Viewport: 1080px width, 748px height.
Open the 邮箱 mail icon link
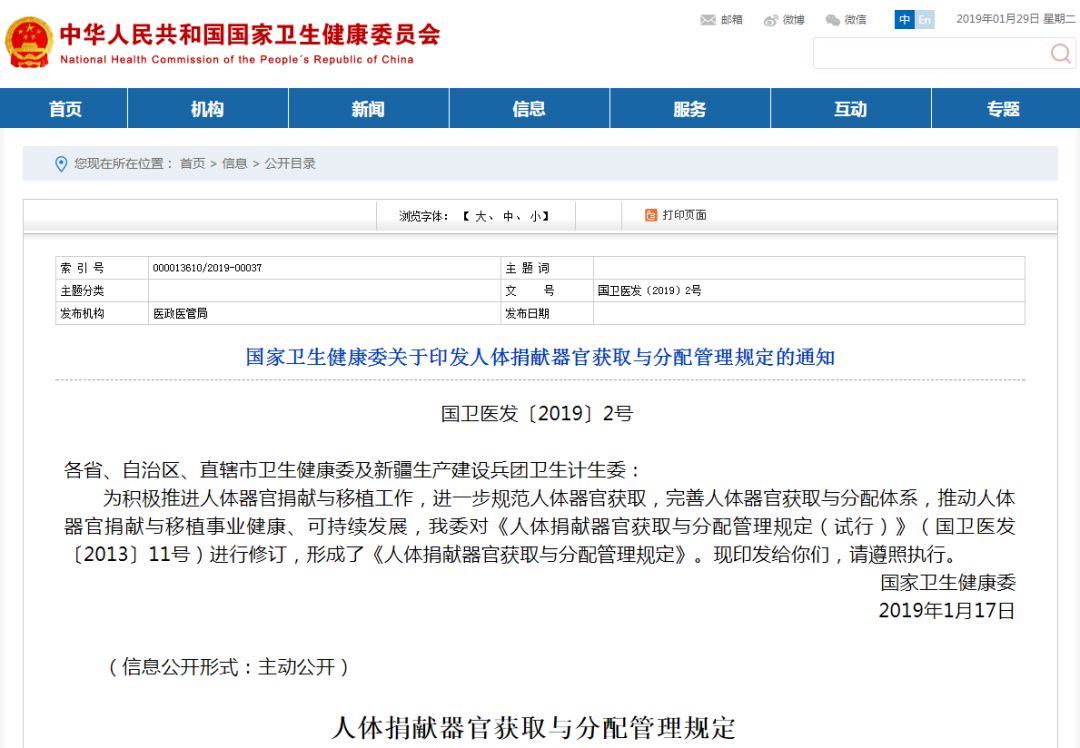point(721,19)
